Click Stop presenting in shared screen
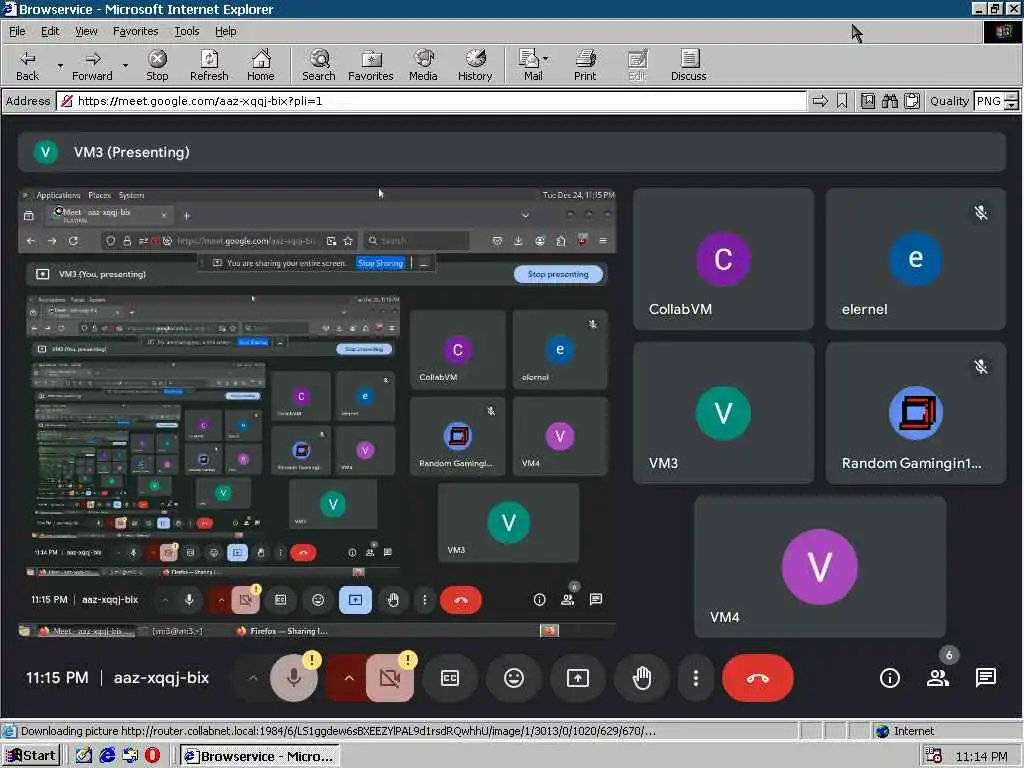The height and width of the screenshot is (768, 1024). (558, 274)
